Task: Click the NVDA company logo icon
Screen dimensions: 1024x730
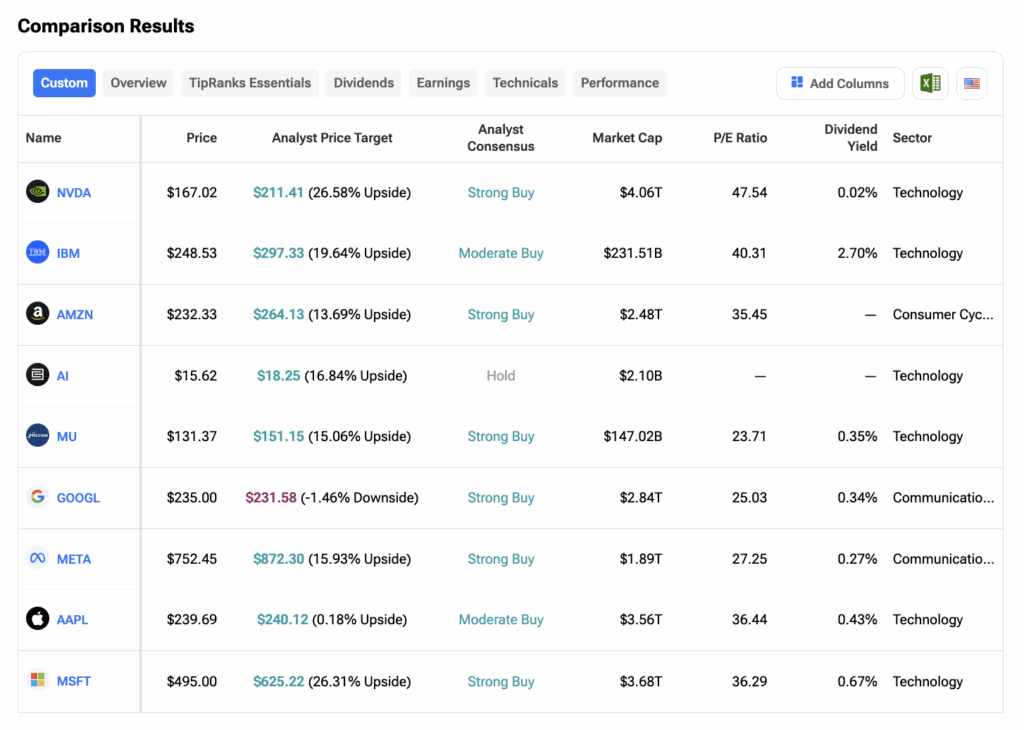Action: tap(37, 192)
